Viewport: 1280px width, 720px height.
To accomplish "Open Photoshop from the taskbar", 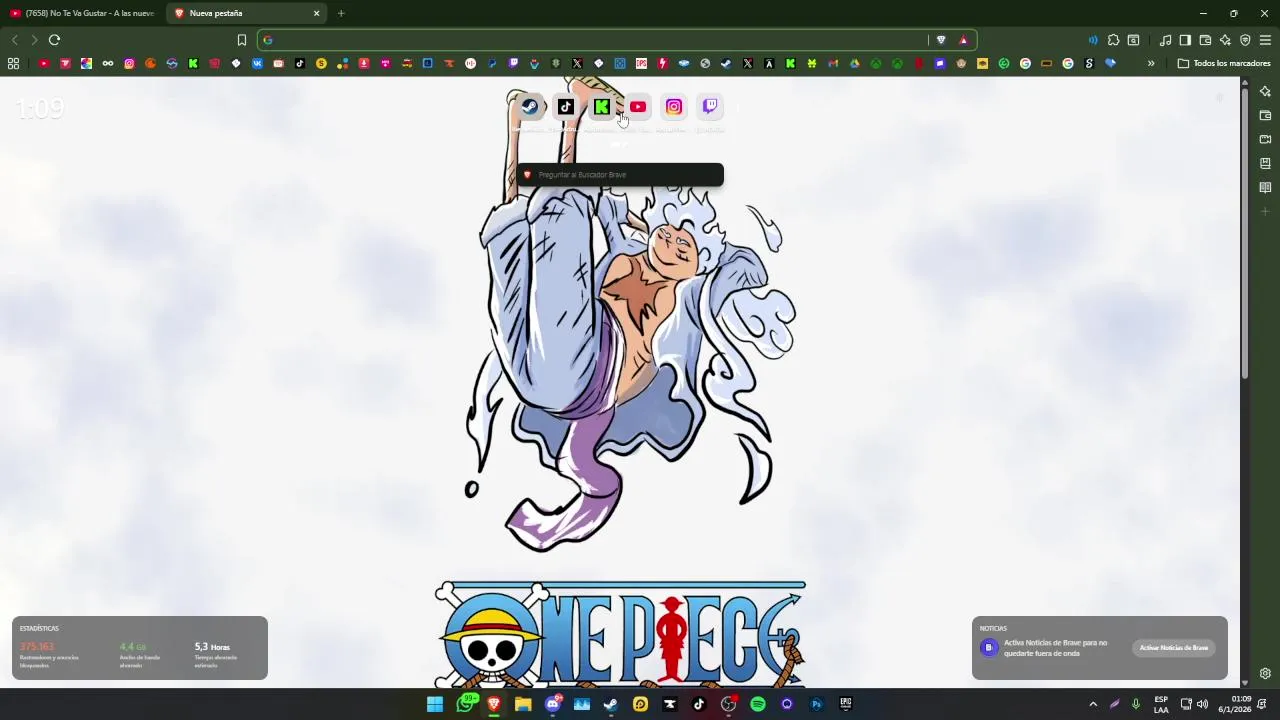I will coord(816,704).
